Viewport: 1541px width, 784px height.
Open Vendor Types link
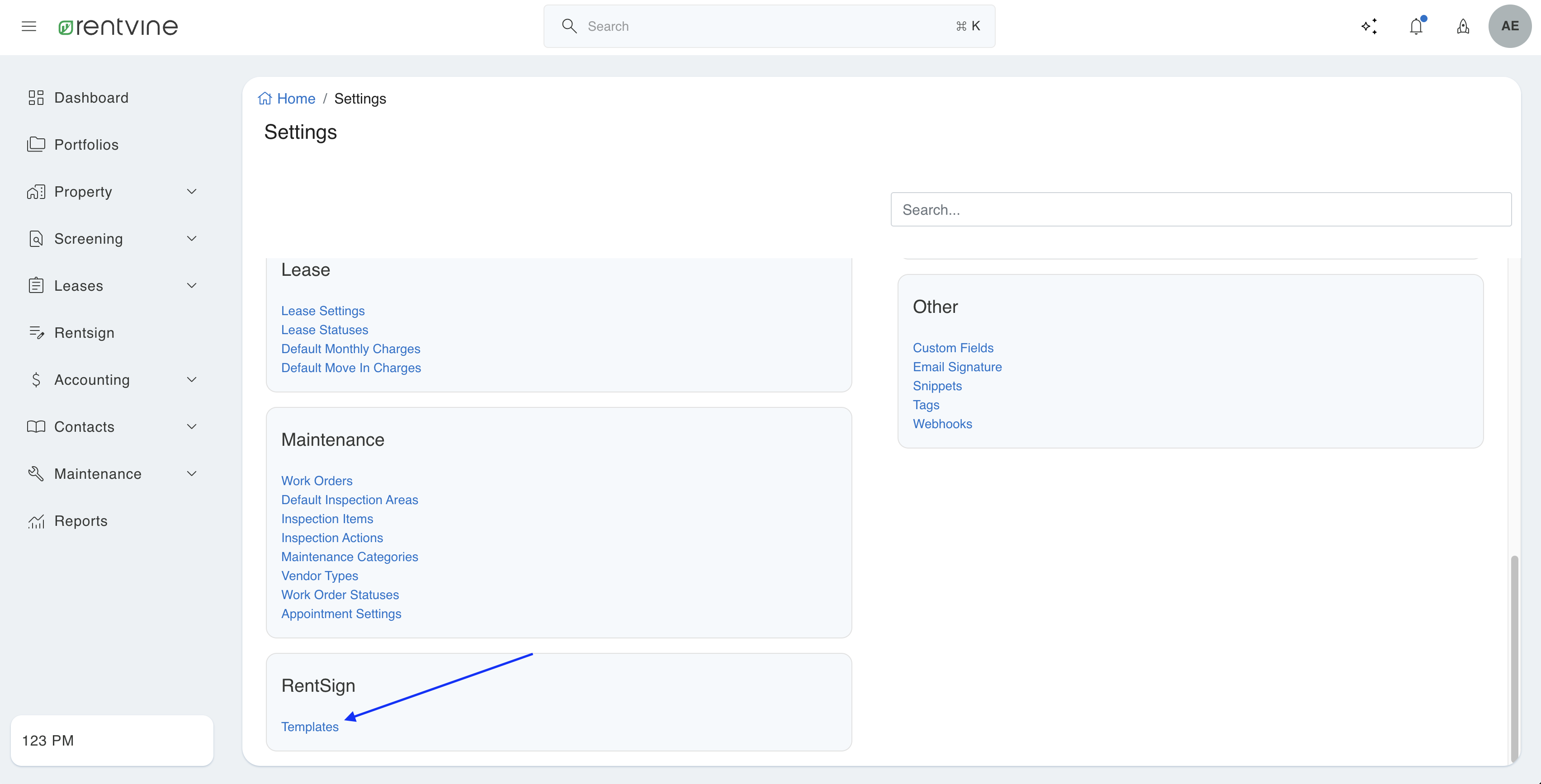(x=319, y=576)
